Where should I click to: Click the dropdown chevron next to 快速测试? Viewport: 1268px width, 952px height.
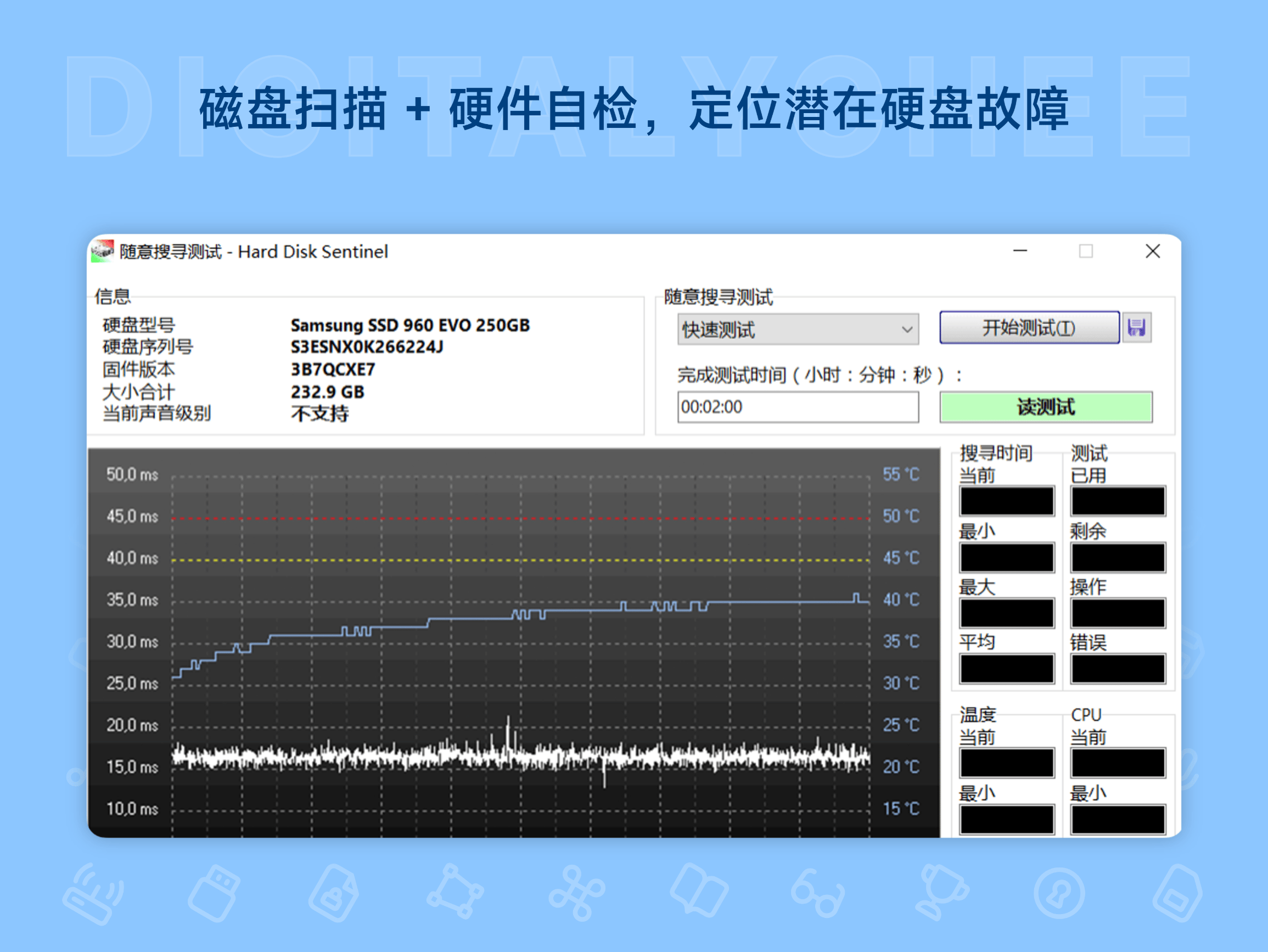(x=908, y=329)
